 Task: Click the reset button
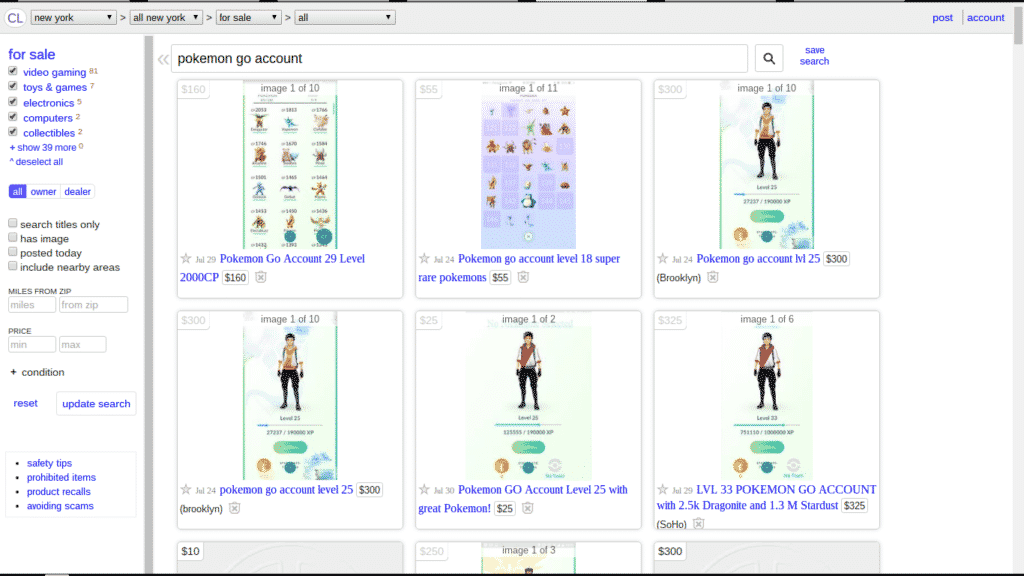(x=25, y=403)
